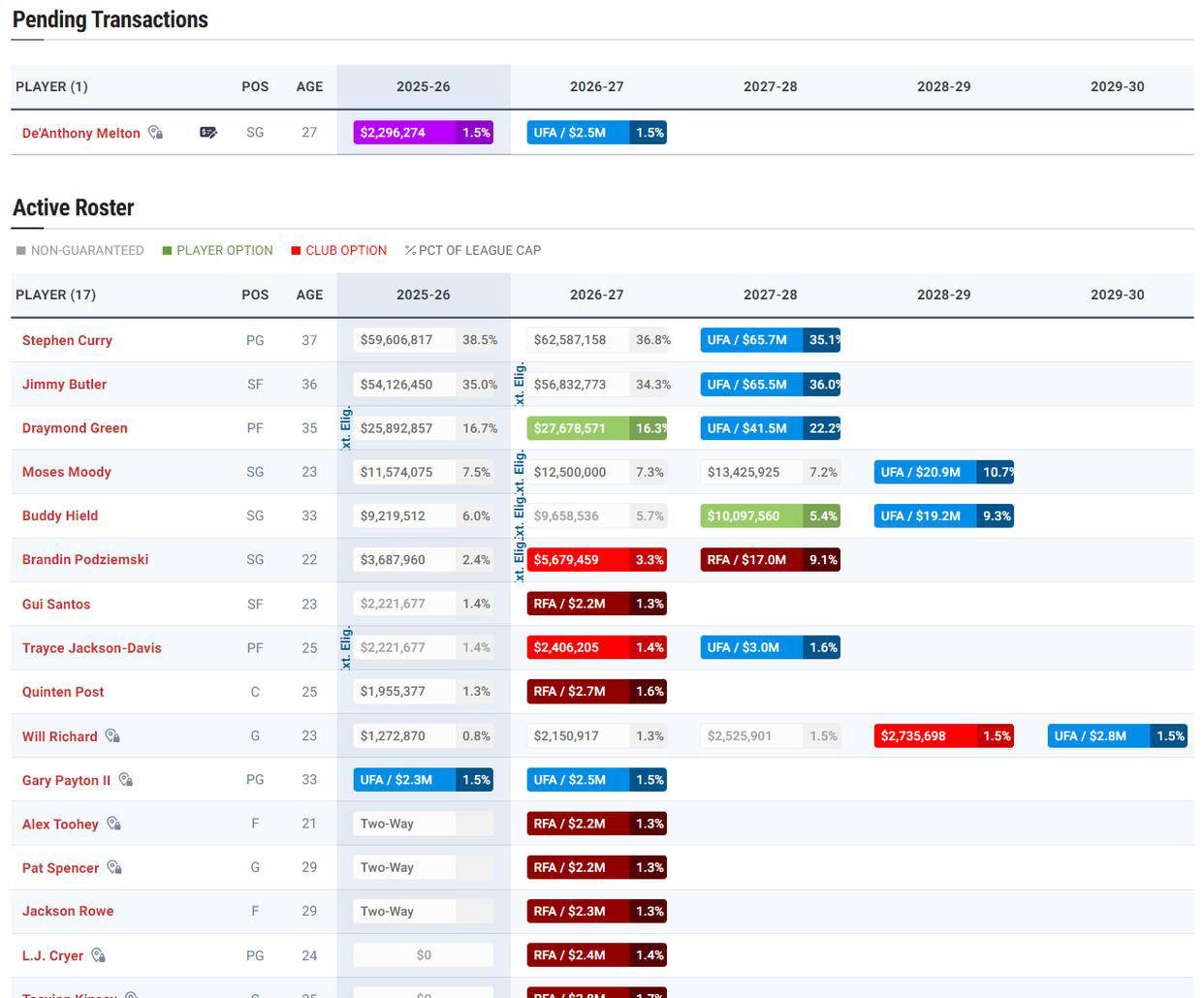Click the green PLAYER OPTION legend square
The image size is (1204, 998).
click(x=167, y=250)
